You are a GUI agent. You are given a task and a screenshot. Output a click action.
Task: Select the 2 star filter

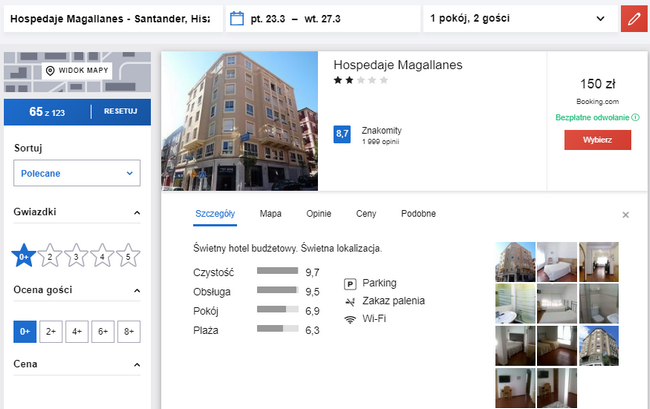pyautogui.click(x=50, y=256)
